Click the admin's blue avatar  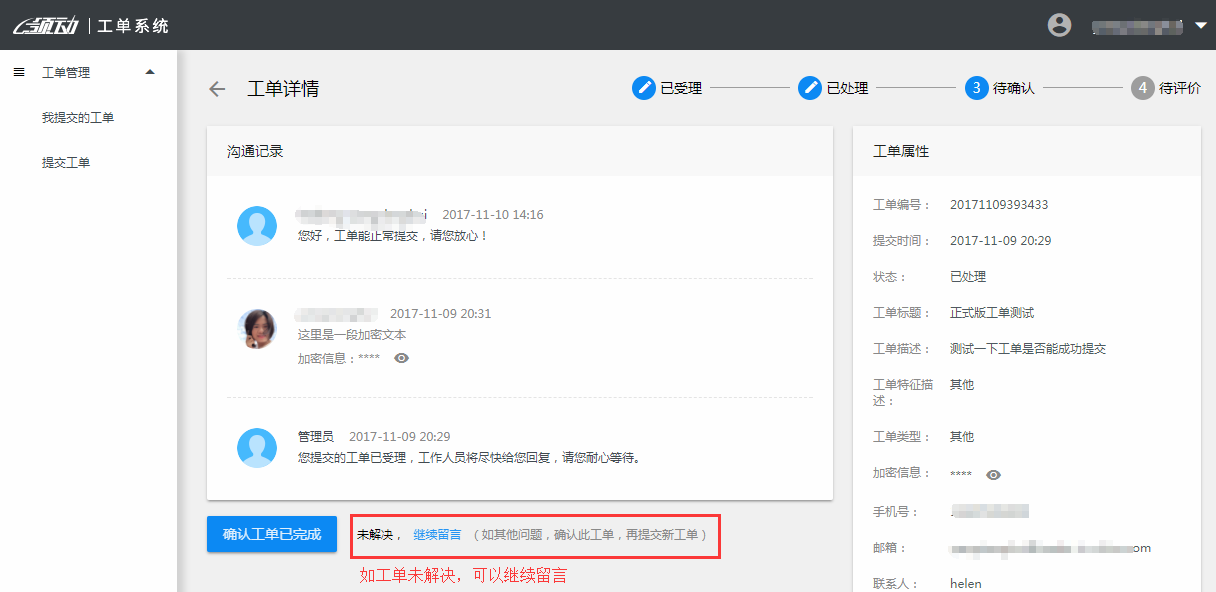coord(257,447)
